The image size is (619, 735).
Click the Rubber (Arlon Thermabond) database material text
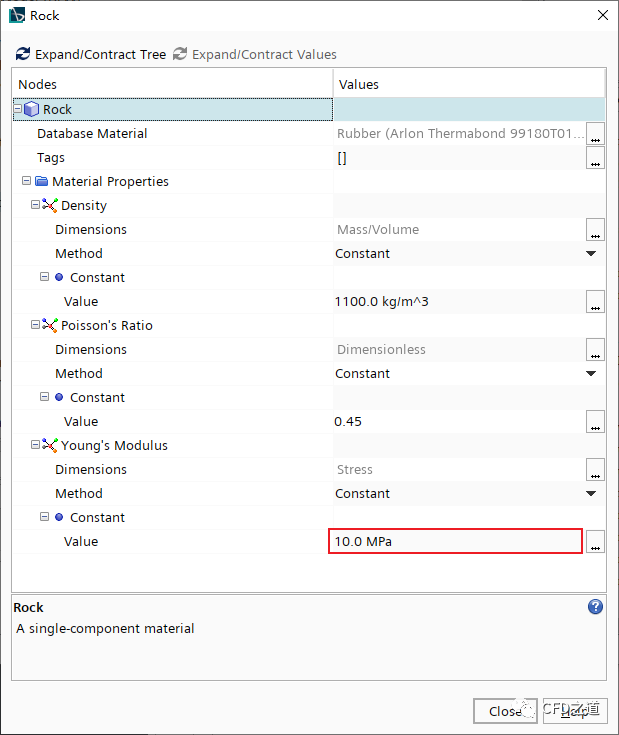[461, 134]
